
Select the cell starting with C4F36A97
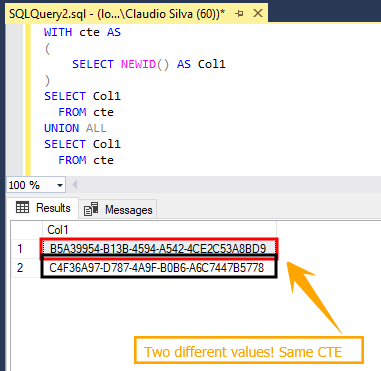(x=159, y=268)
